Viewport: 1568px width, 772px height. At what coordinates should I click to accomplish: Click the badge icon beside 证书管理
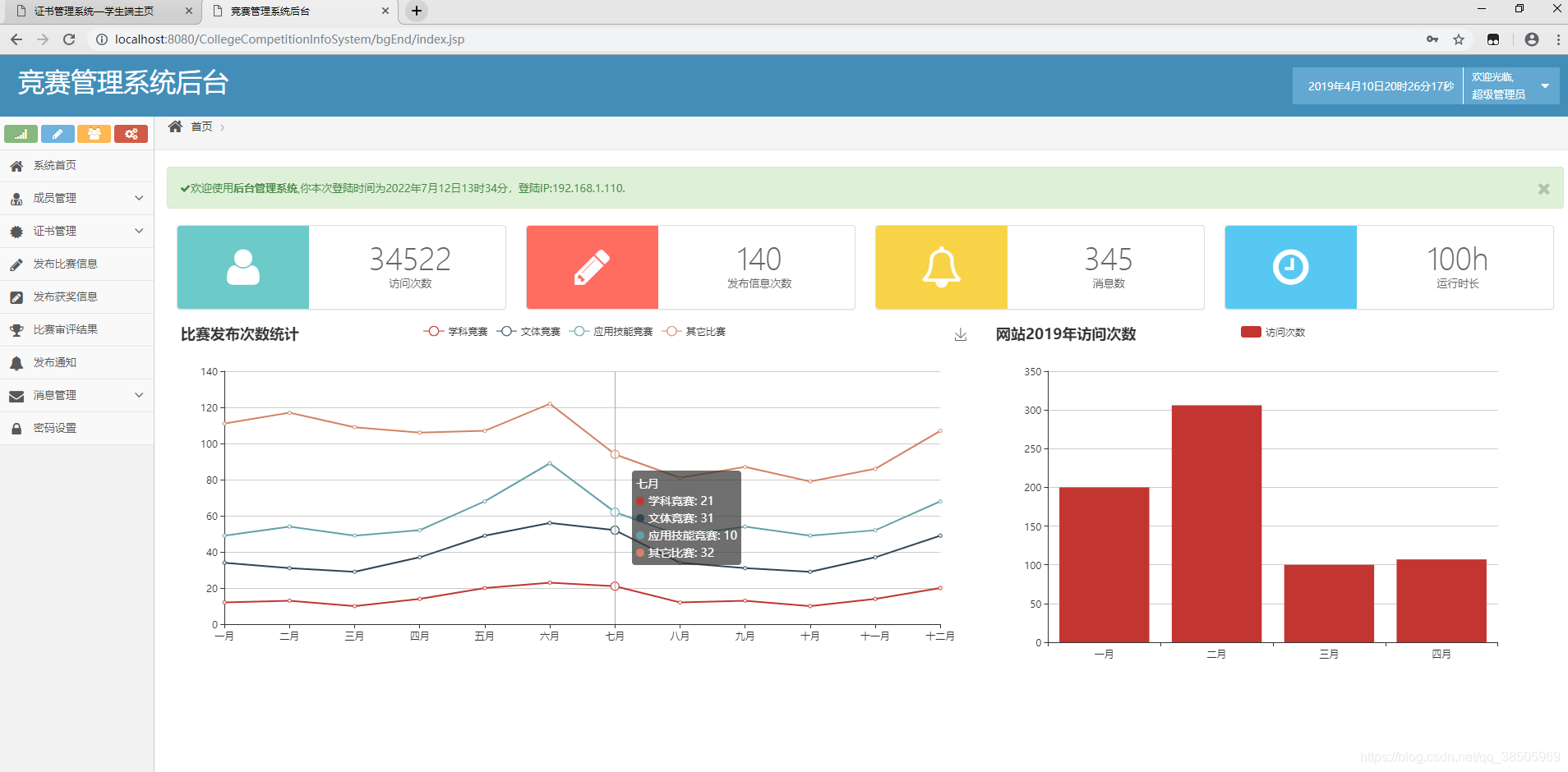pyautogui.click(x=16, y=232)
